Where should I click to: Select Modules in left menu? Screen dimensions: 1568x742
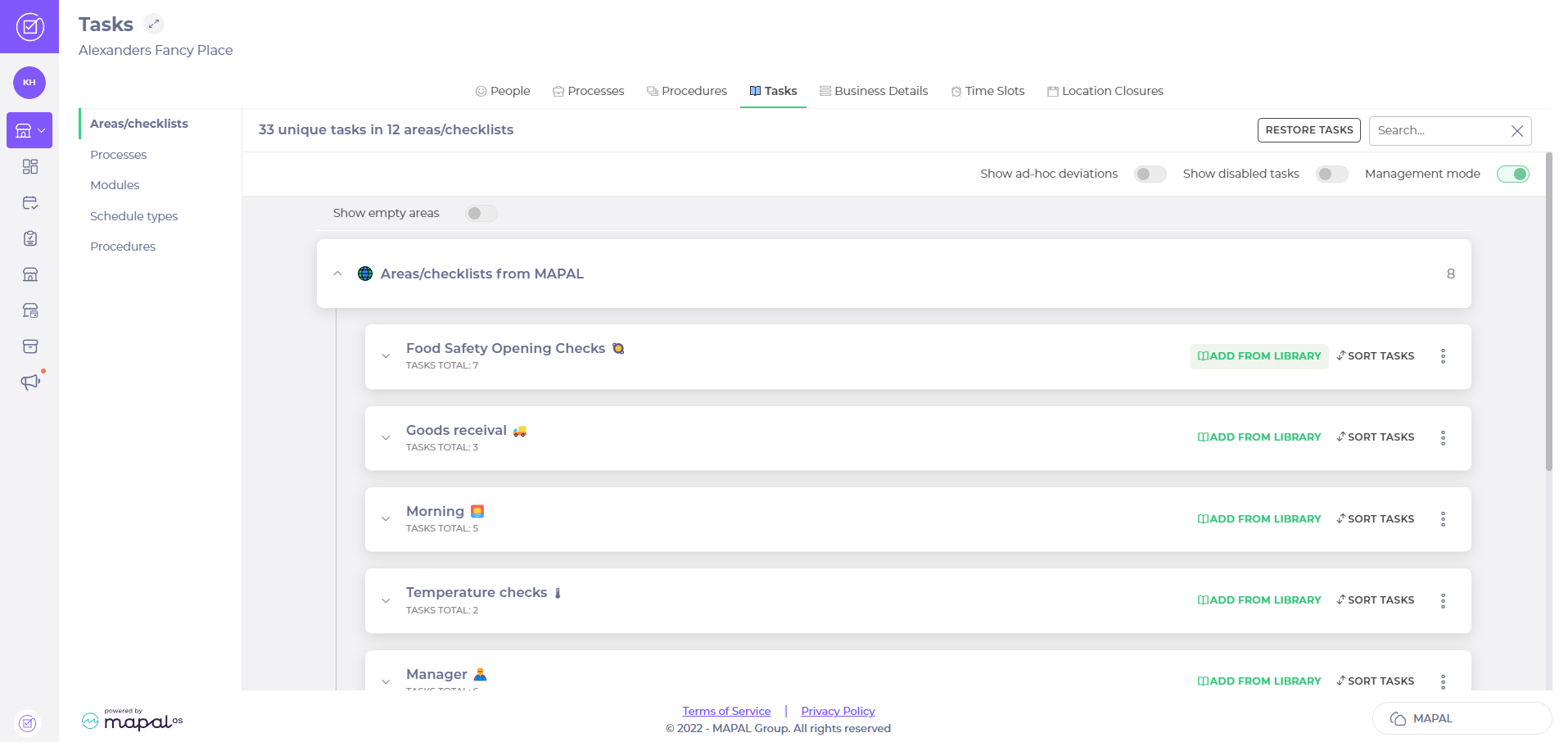tap(115, 185)
